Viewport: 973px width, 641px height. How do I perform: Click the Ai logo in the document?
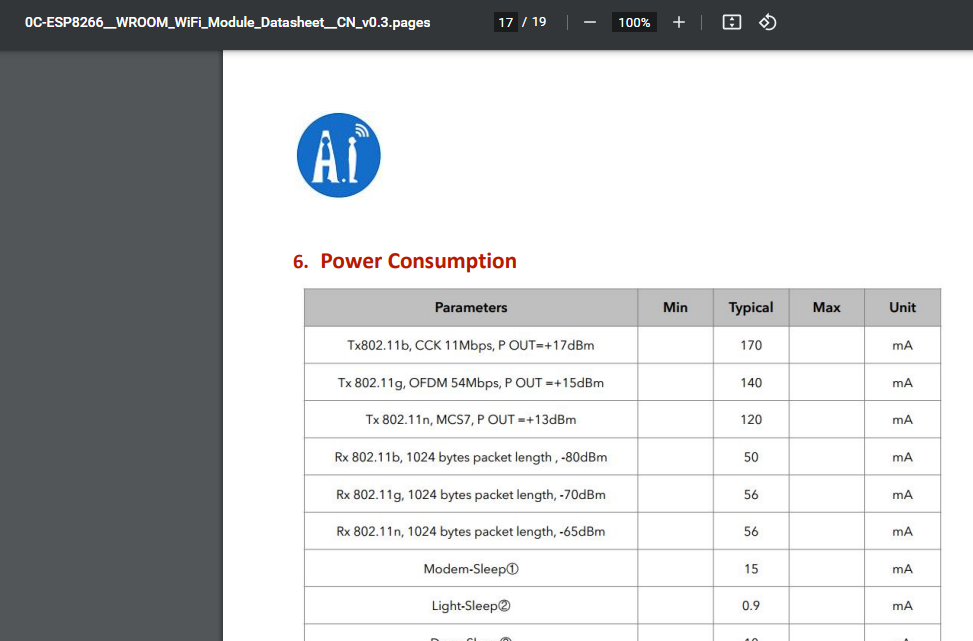pos(338,155)
